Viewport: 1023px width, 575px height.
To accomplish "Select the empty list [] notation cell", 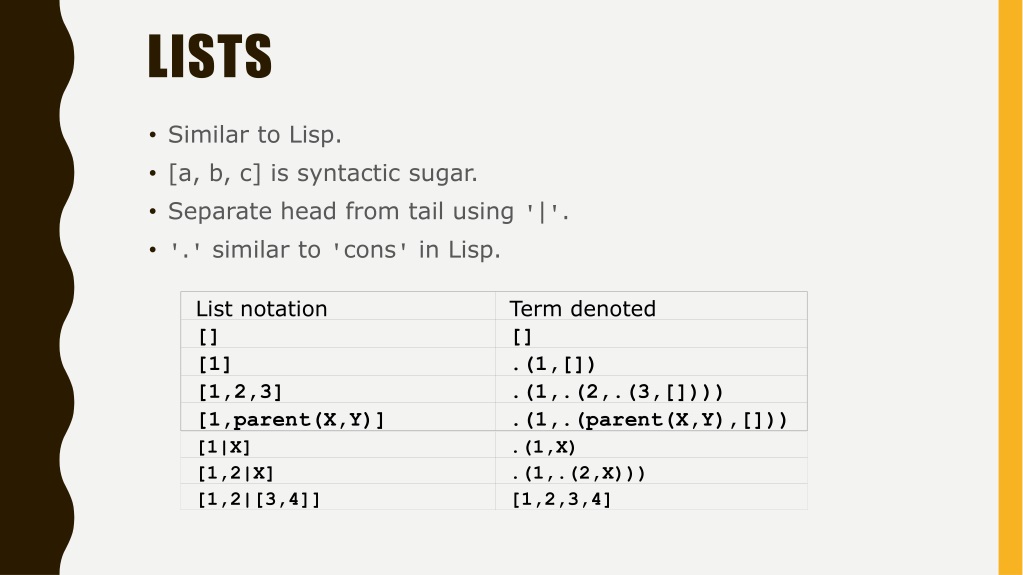I will [338, 334].
